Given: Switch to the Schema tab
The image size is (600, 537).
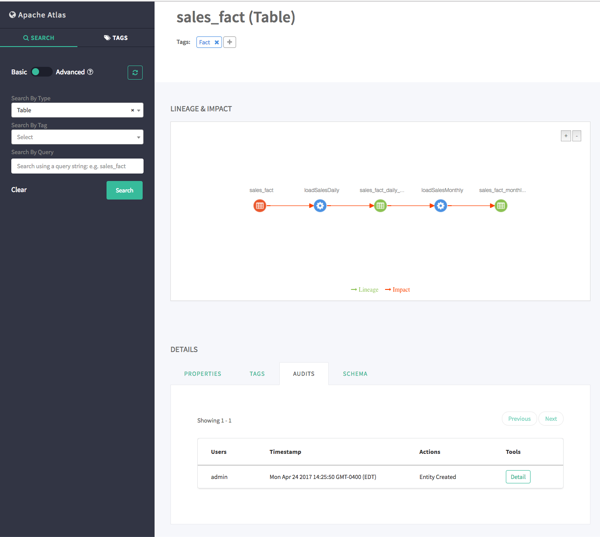Looking at the screenshot, I should [355, 374].
